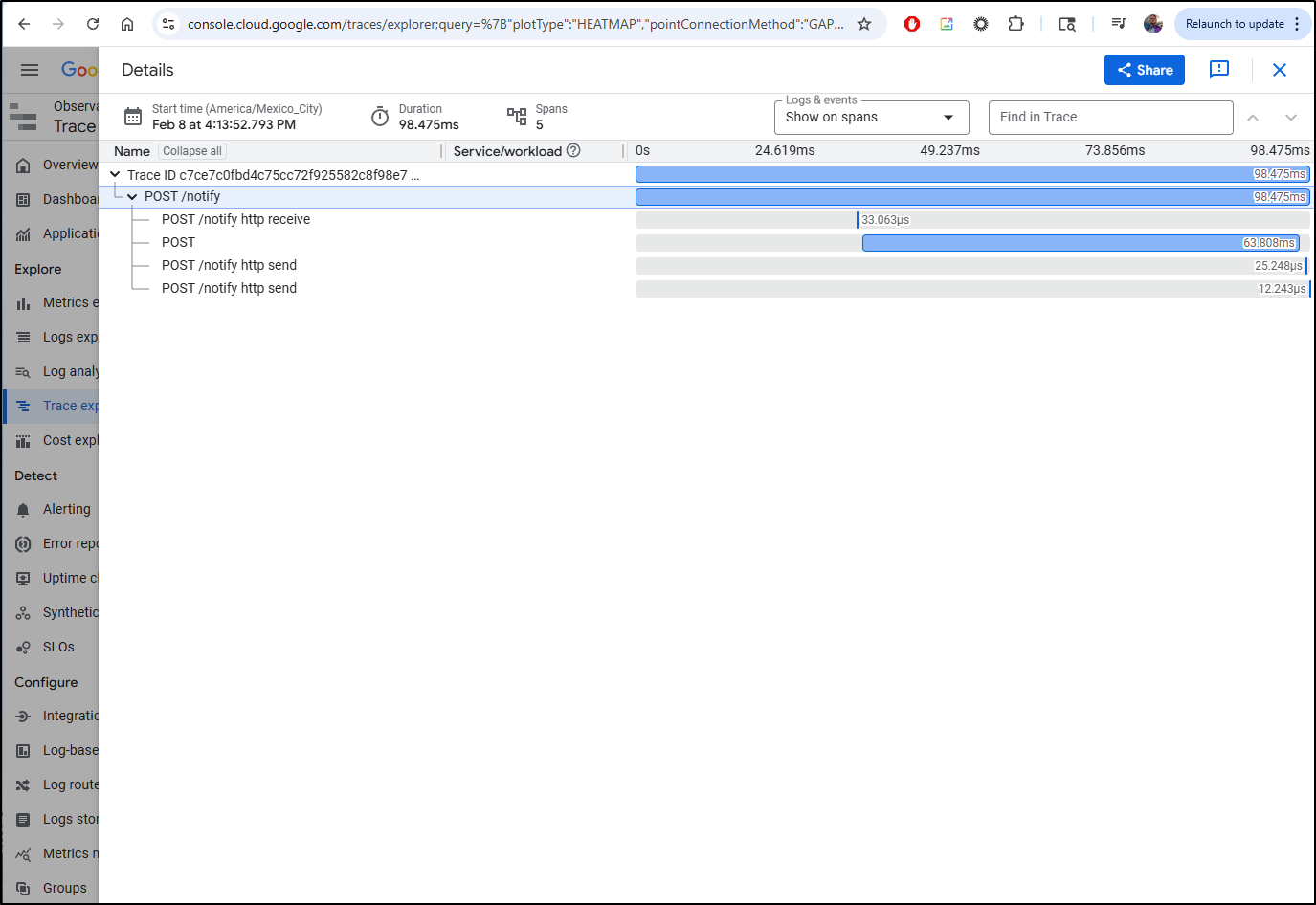Click the Collapse all button
This screenshot has width=1316, height=905.
[191, 151]
